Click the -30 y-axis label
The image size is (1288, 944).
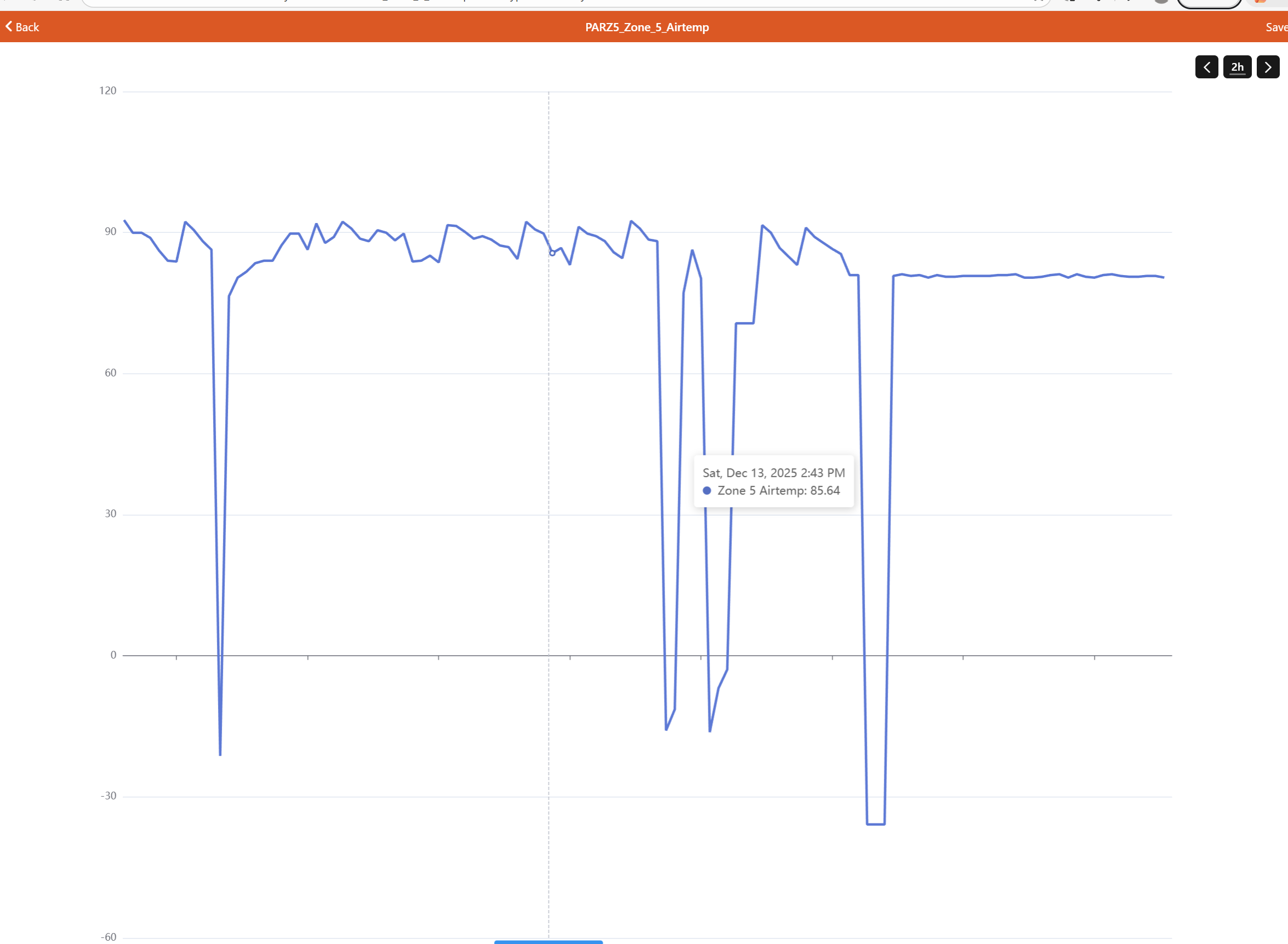108,796
